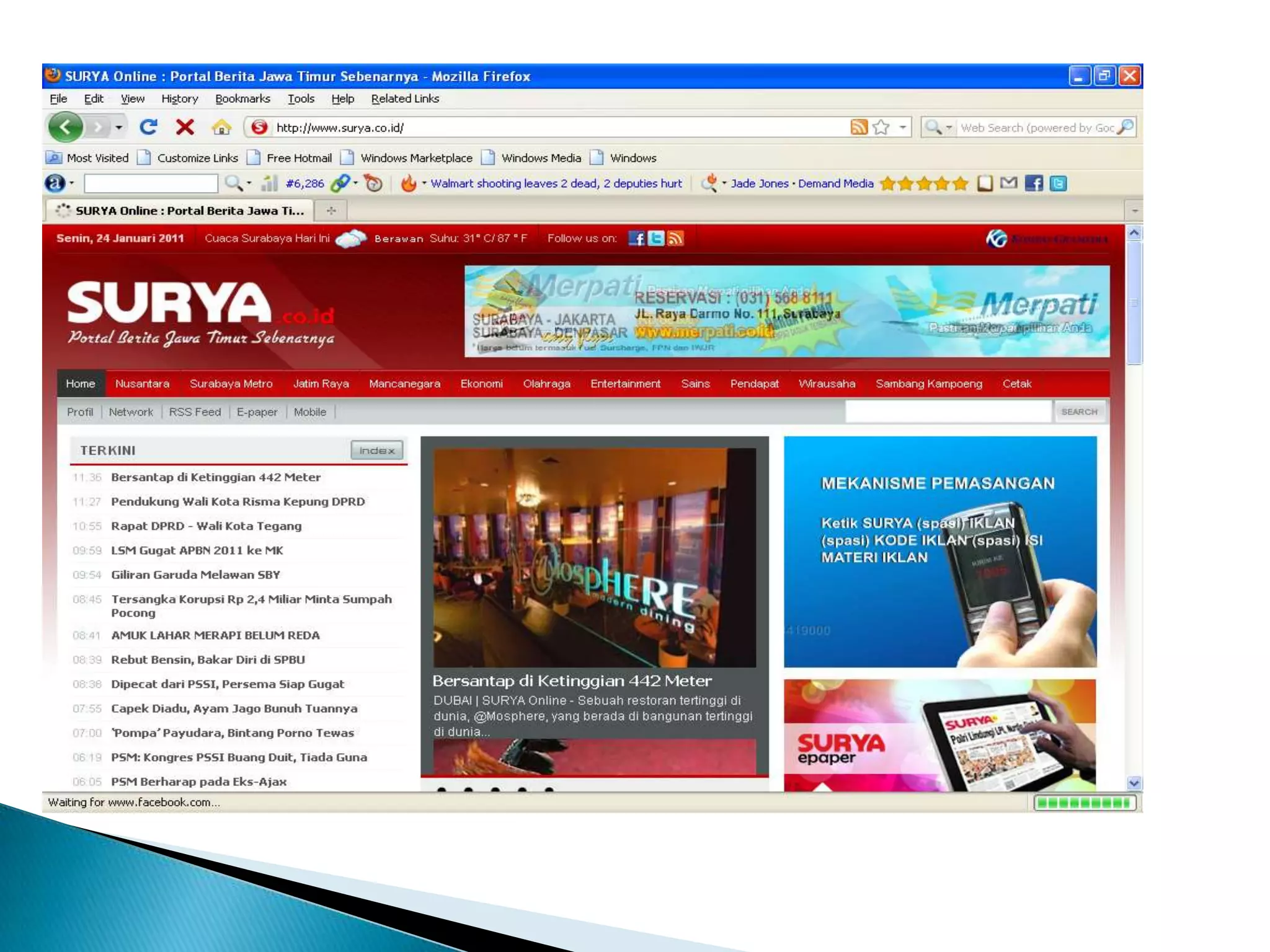Expand the address bar history dropdown
This screenshot has height=952, width=1270.
pos(903,127)
